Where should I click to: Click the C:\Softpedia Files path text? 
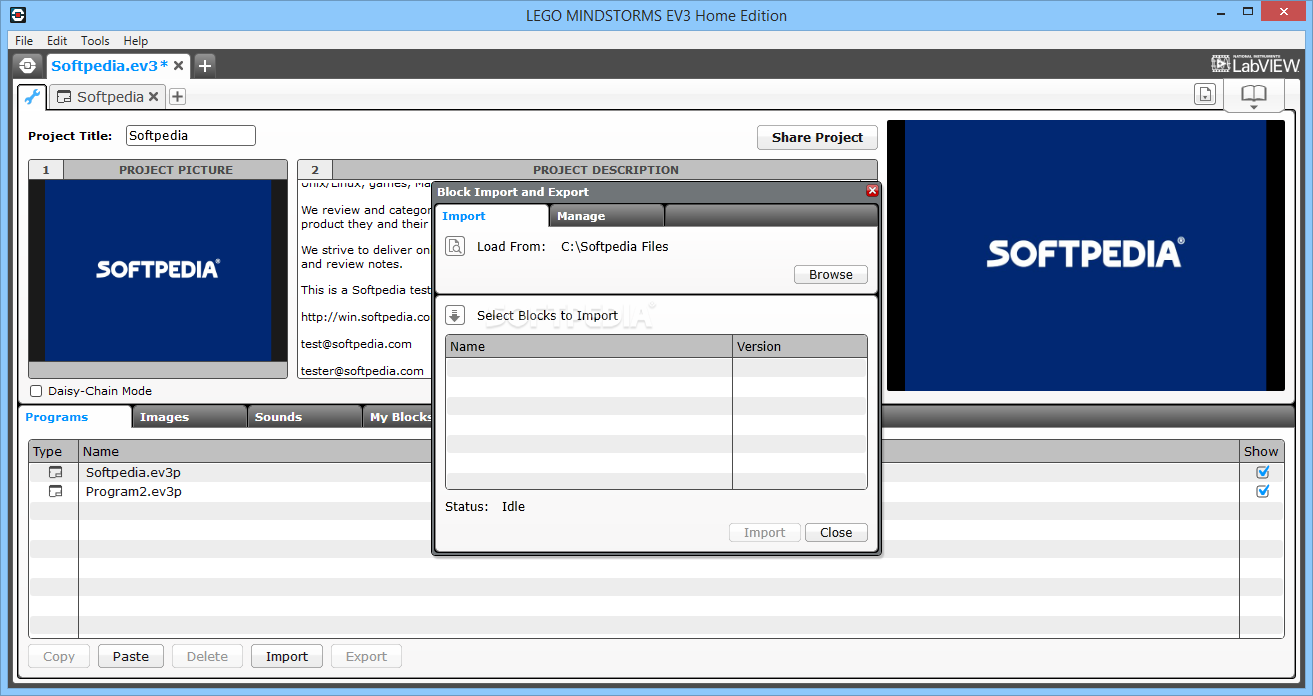(x=615, y=246)
